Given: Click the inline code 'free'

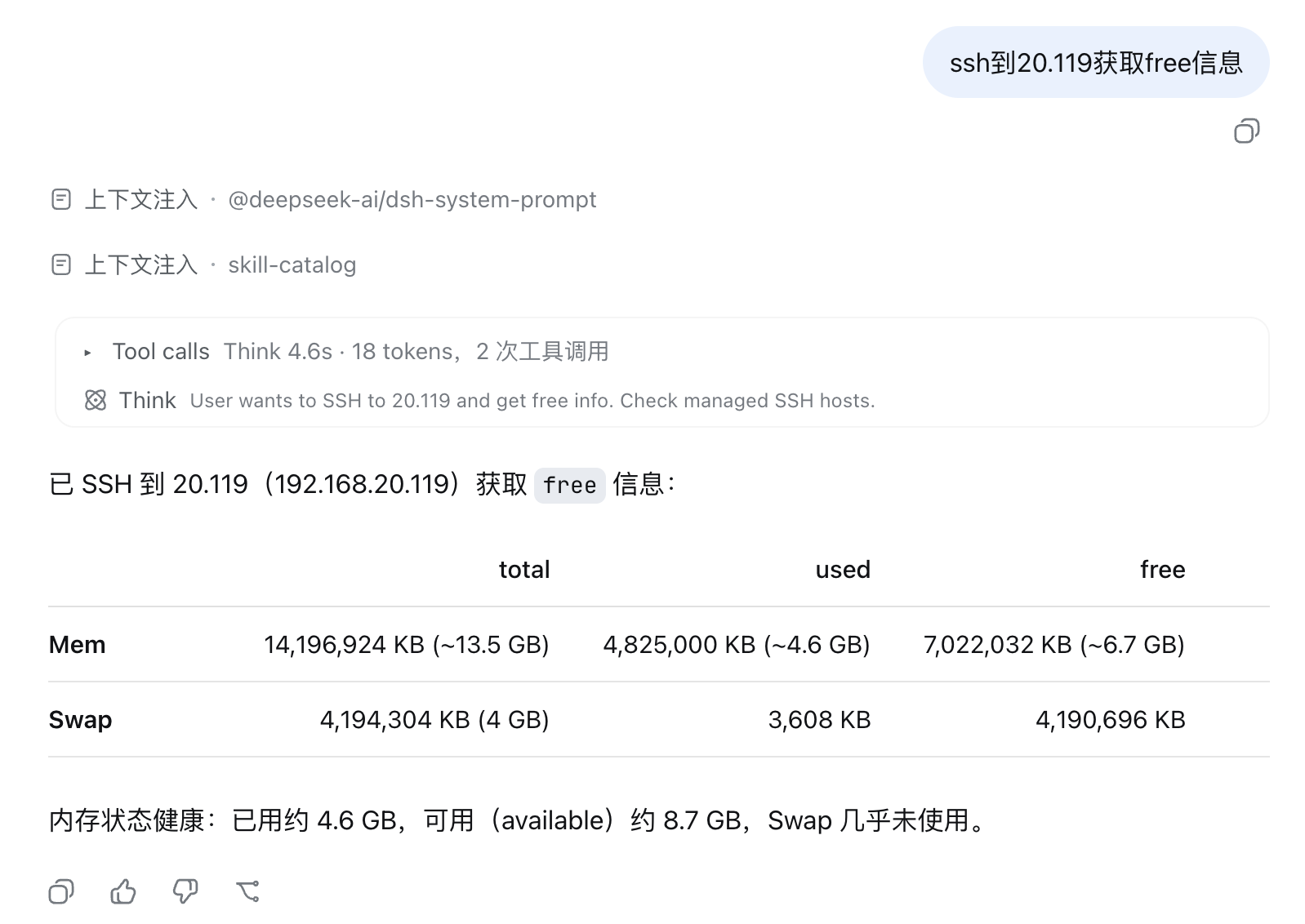Looking at the screenshot, I should coord(570,485).
